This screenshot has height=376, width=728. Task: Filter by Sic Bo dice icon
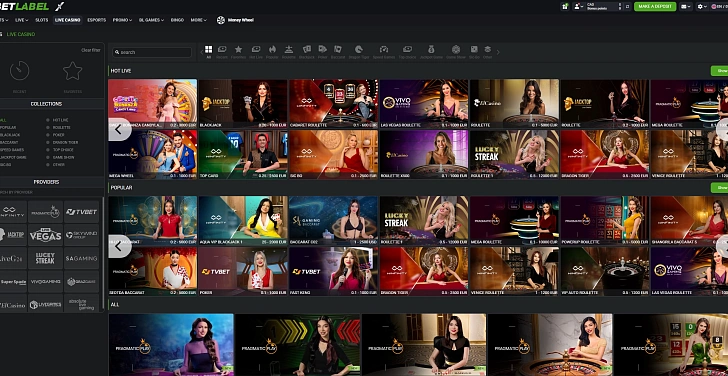474,49
